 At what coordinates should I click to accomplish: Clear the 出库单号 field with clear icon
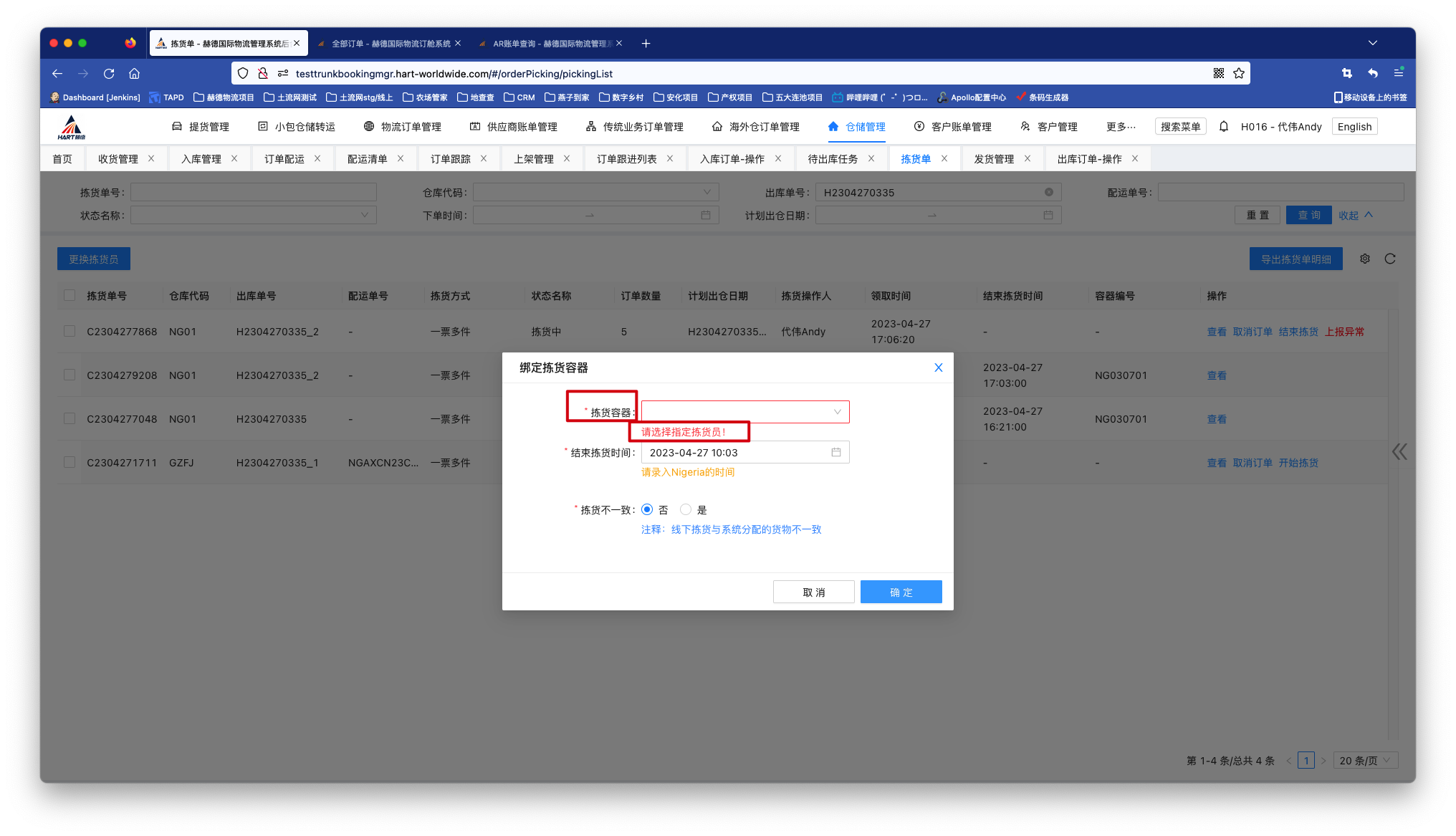tap(1049, 192)
